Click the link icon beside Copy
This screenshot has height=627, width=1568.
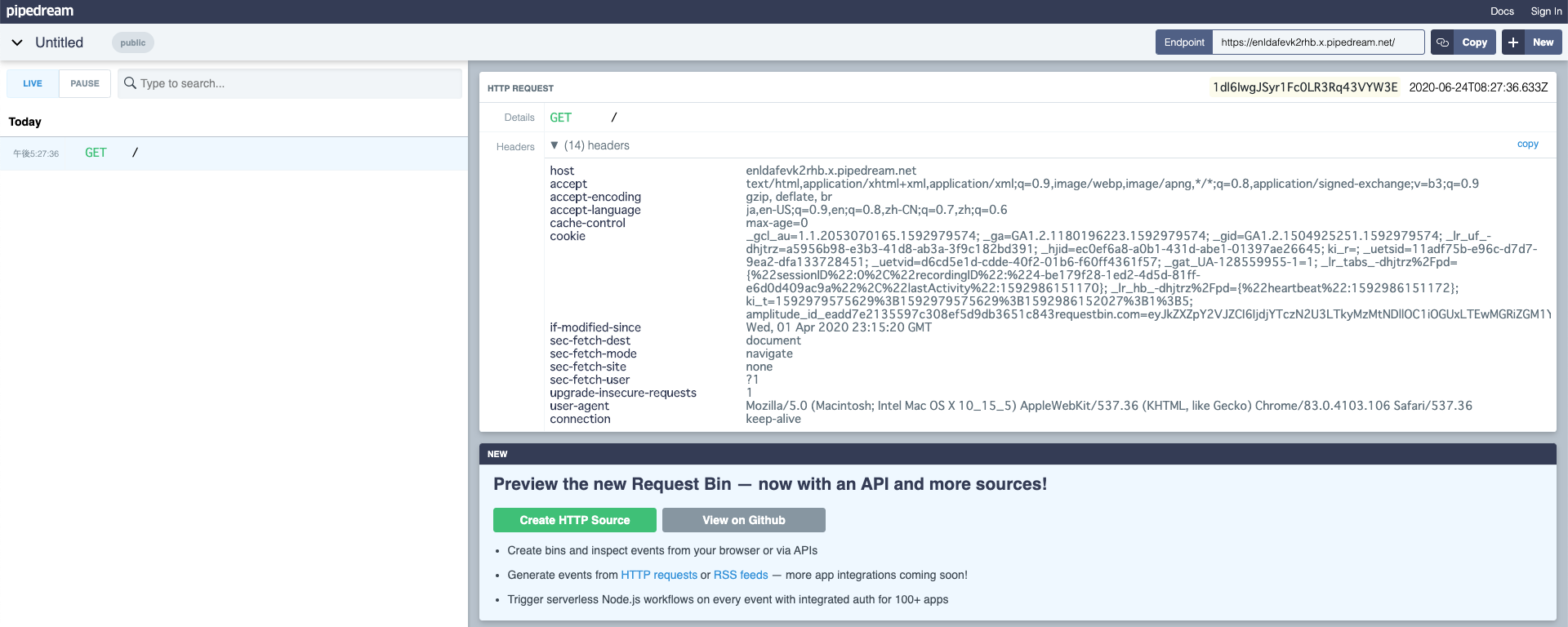(1443, 42)
